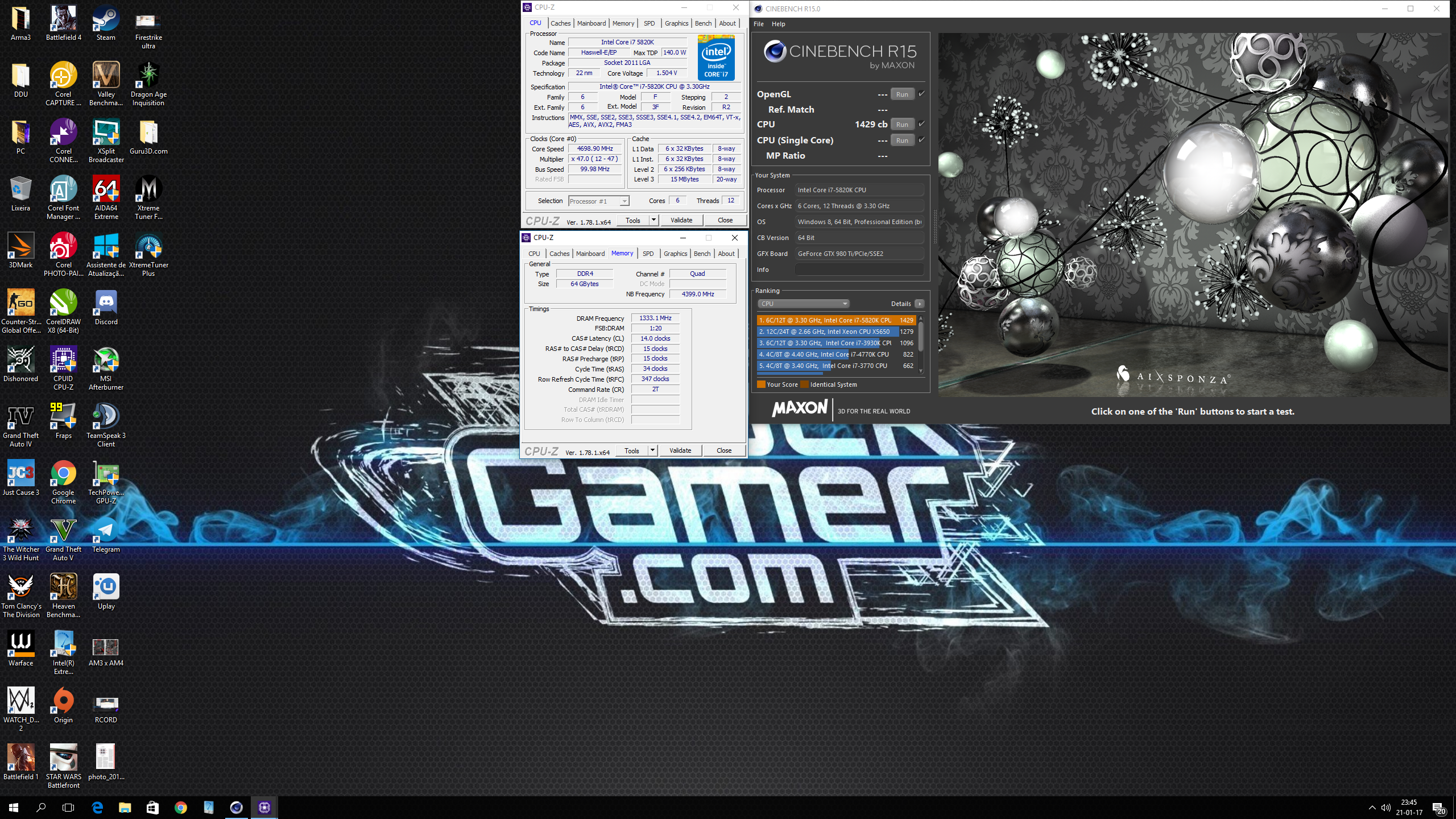The height and width of the screenshot is (819, 1456).
Task: Click Tools button in top CPU-Z window
Action: 633,220
